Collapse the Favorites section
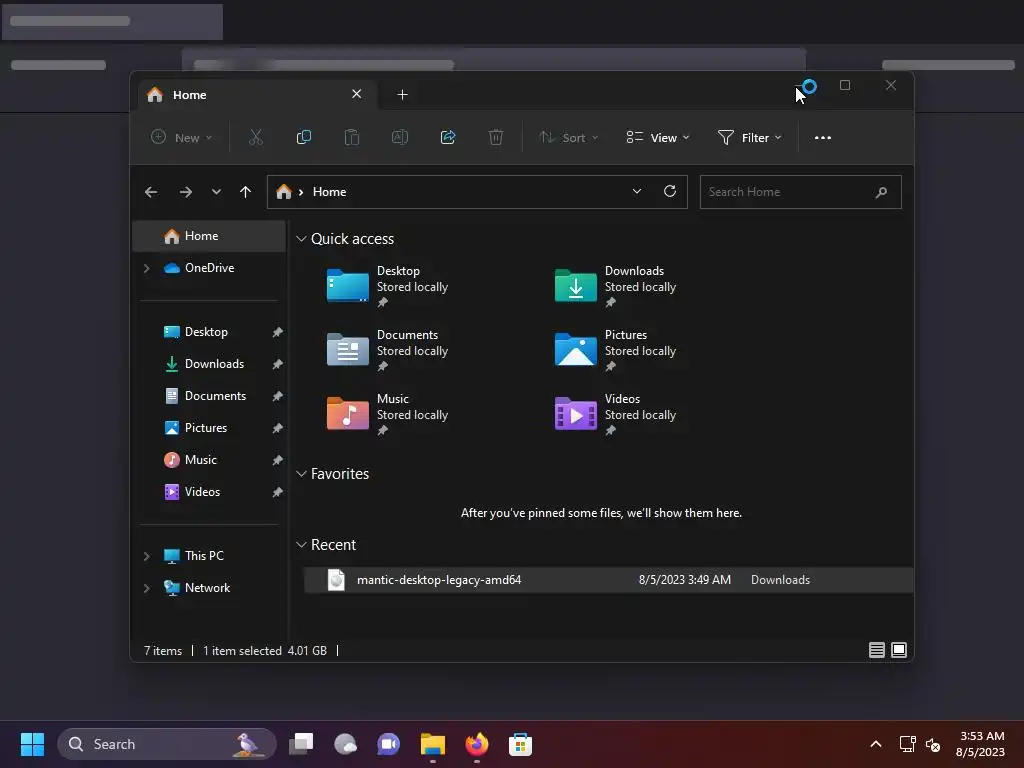The image size is (1024, 768). (x=301, y=474)
